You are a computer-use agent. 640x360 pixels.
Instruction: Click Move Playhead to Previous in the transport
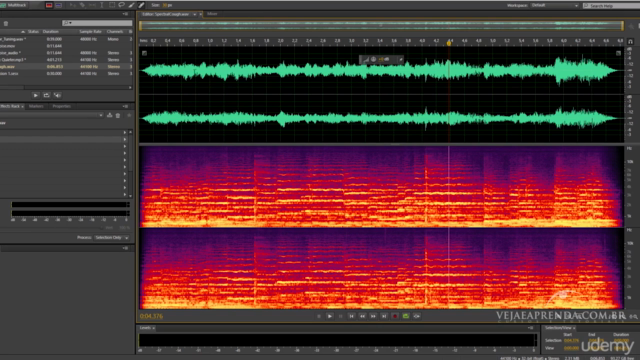tap(351, 316)
